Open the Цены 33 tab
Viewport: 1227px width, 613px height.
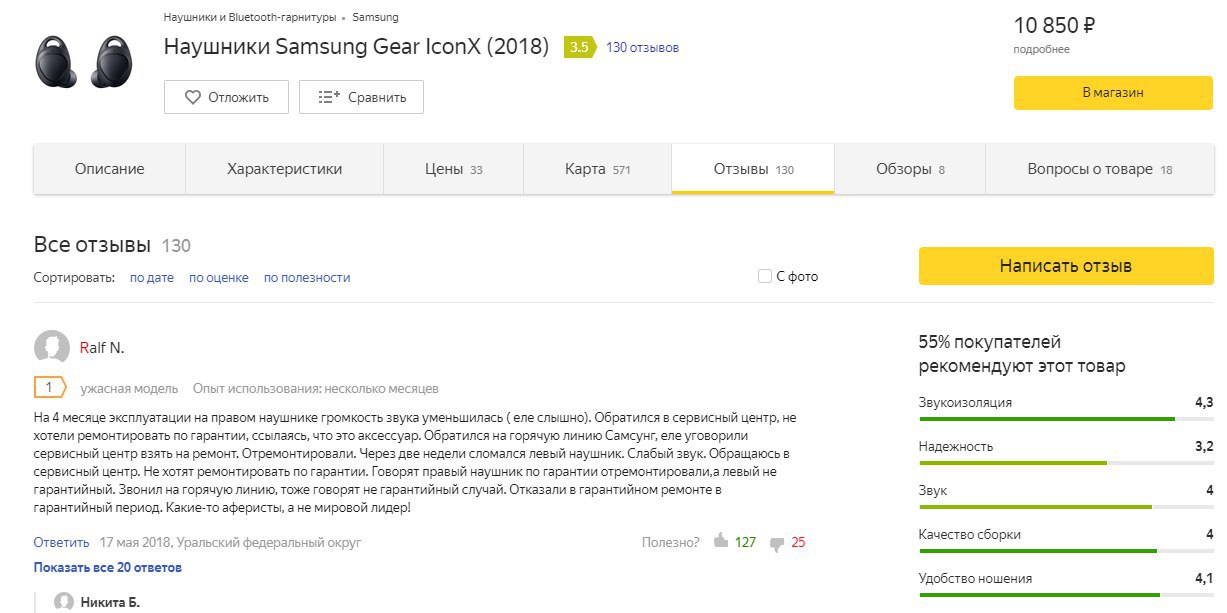click(453, 169)
